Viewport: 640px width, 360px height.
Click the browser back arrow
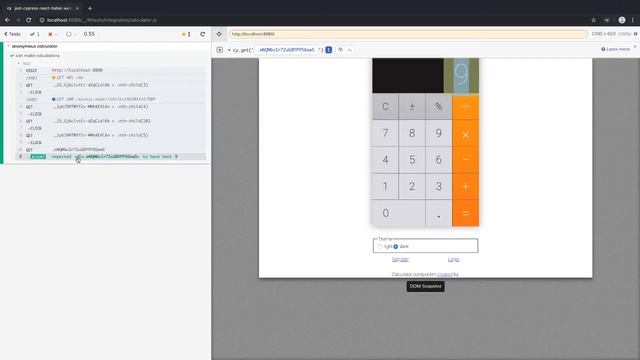pyautogui.click(x=7, y=20)
